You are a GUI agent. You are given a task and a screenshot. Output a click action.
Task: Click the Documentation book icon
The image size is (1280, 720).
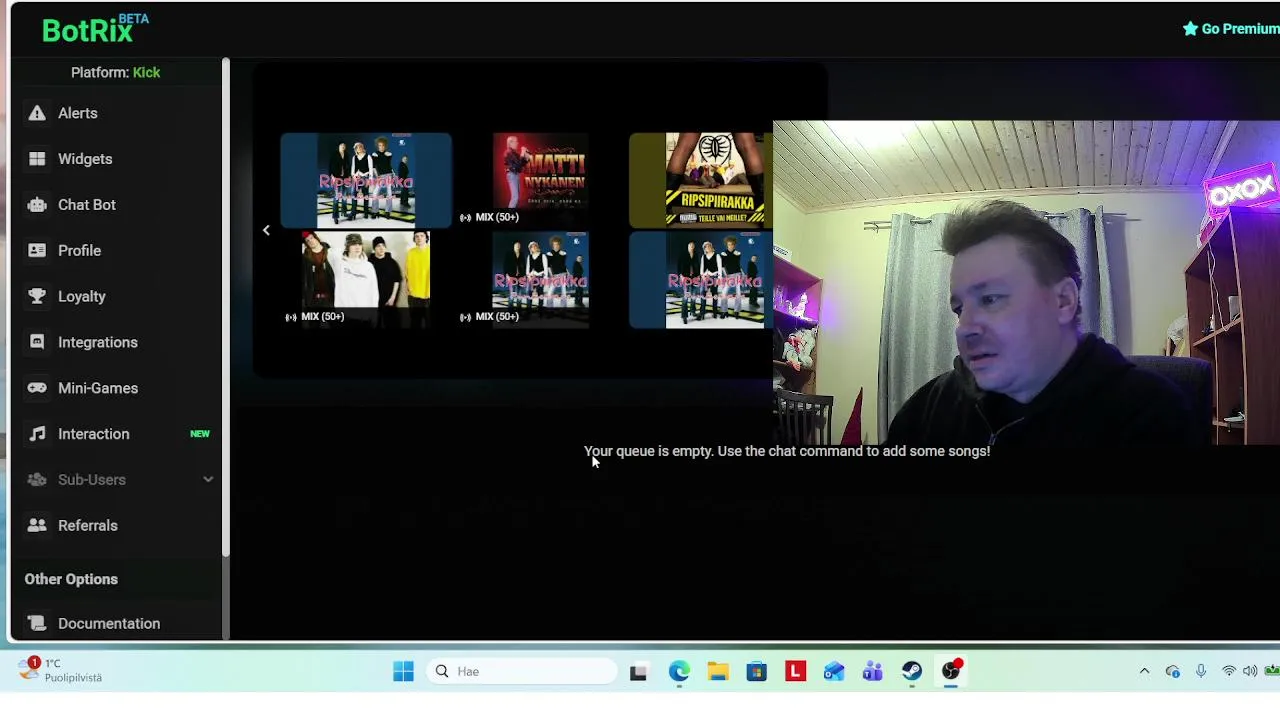pyautogui.click(x=37, y=623)
